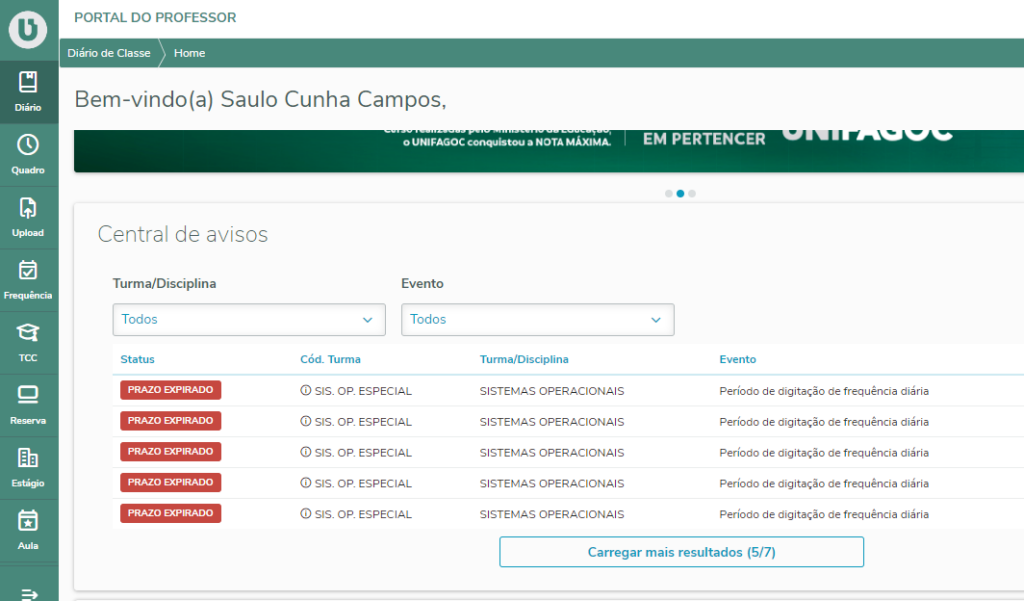Select the first carousel dot indicator
Screen dimensions: 1024x601
[x=669, y=194]
